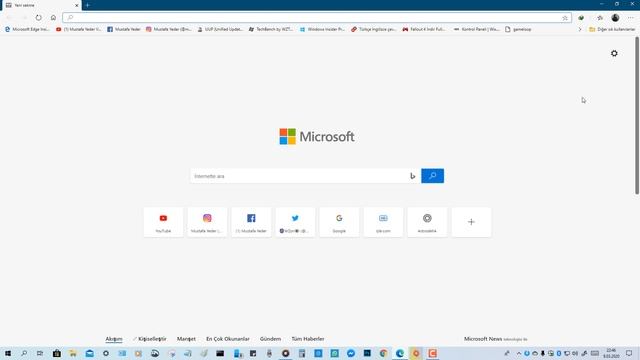Open a new tab with the plus button

[88, 5]
